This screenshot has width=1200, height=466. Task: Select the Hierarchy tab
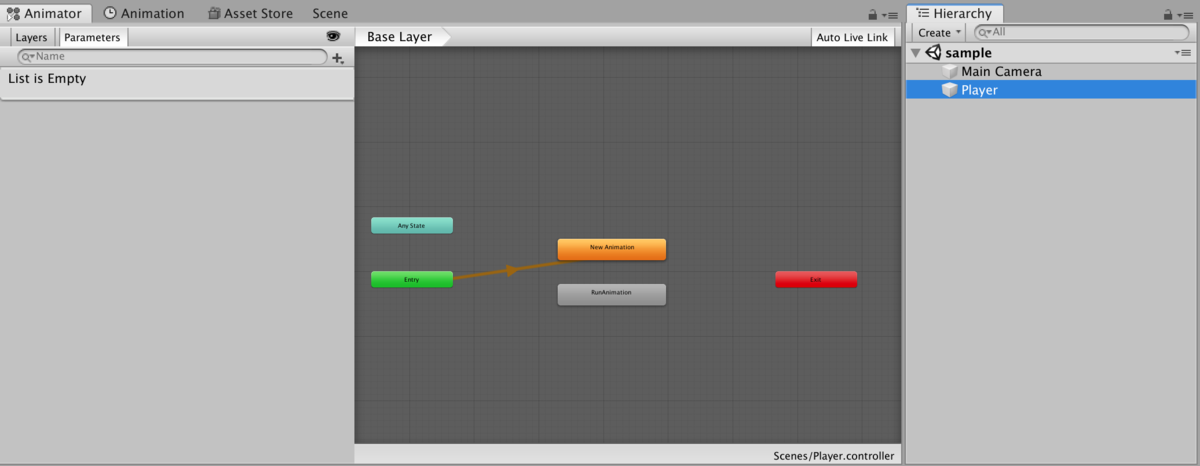[x=954, y=13]
